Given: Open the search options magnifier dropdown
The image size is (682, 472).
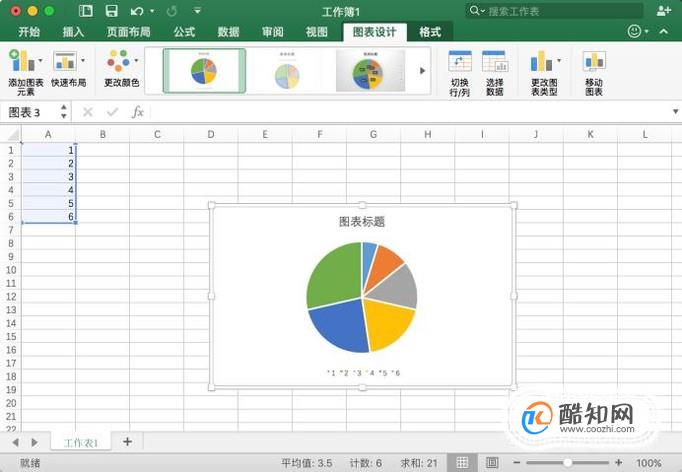Looking at the screenshot, I should 477,10.
